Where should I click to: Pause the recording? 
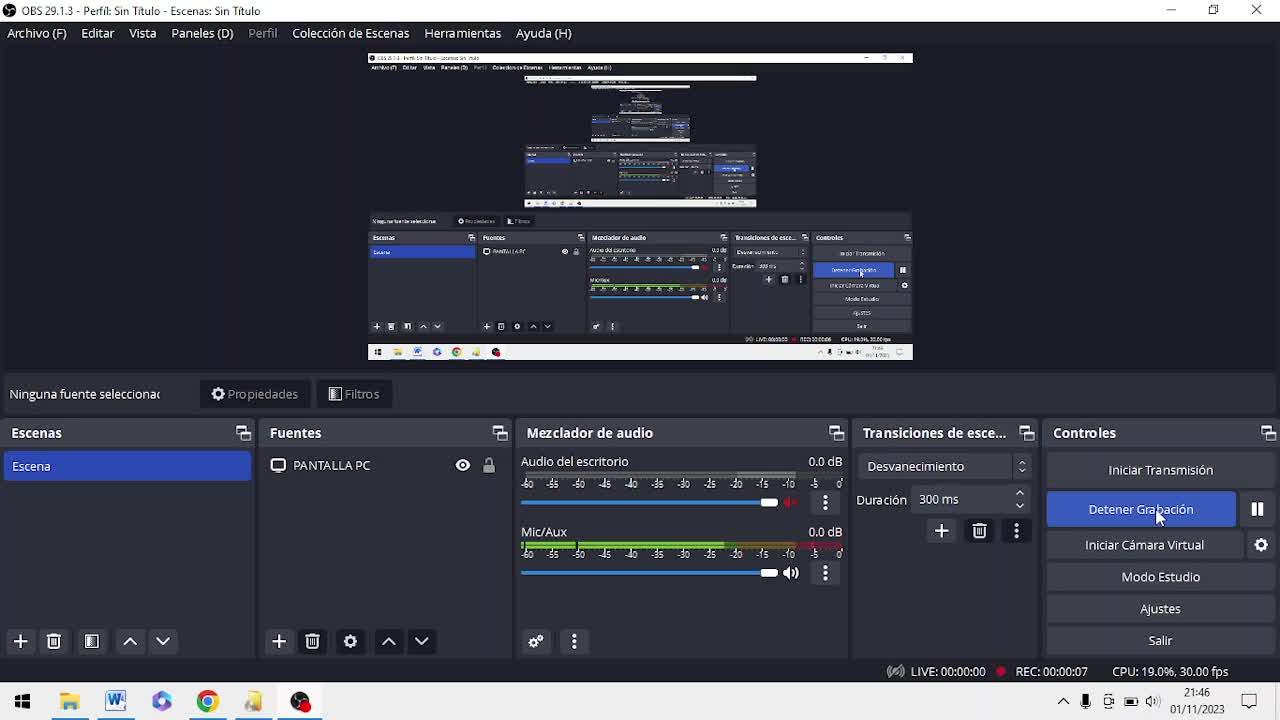click(x=1257, y=509)
